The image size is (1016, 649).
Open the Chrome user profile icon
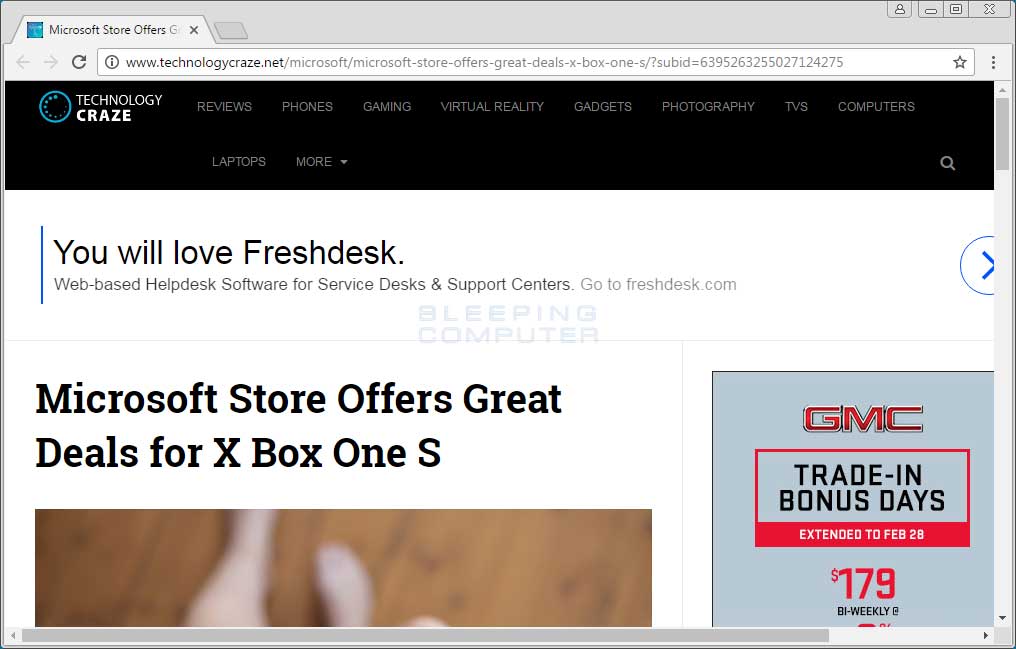[x=899, y=9]
